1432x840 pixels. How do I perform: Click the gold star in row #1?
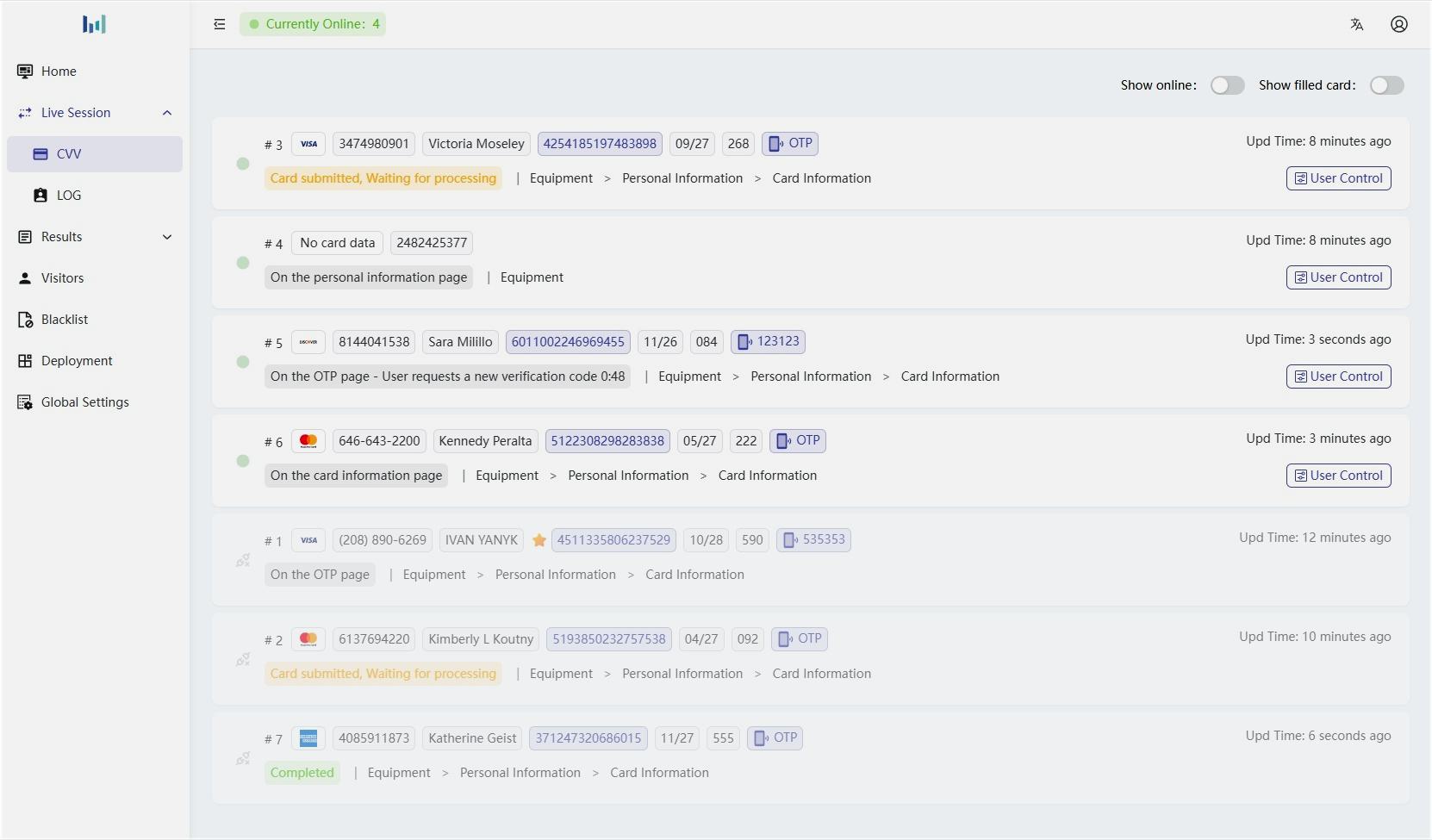tap(539, 540)
